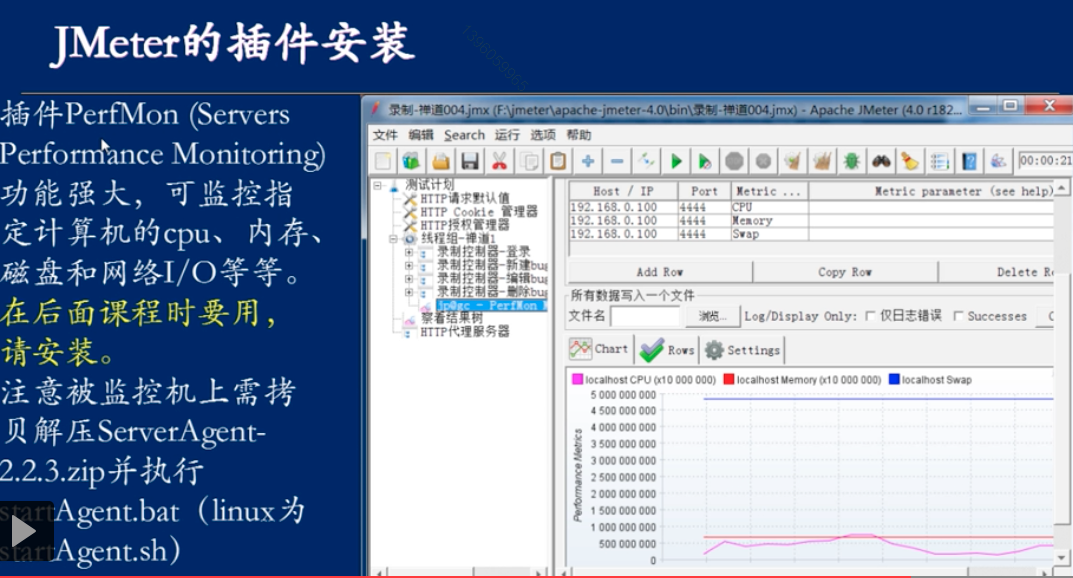Click the red localhost Memory legend swatch
The height and width of the screenshot is (578, 1073).
[x=729, y=379]
